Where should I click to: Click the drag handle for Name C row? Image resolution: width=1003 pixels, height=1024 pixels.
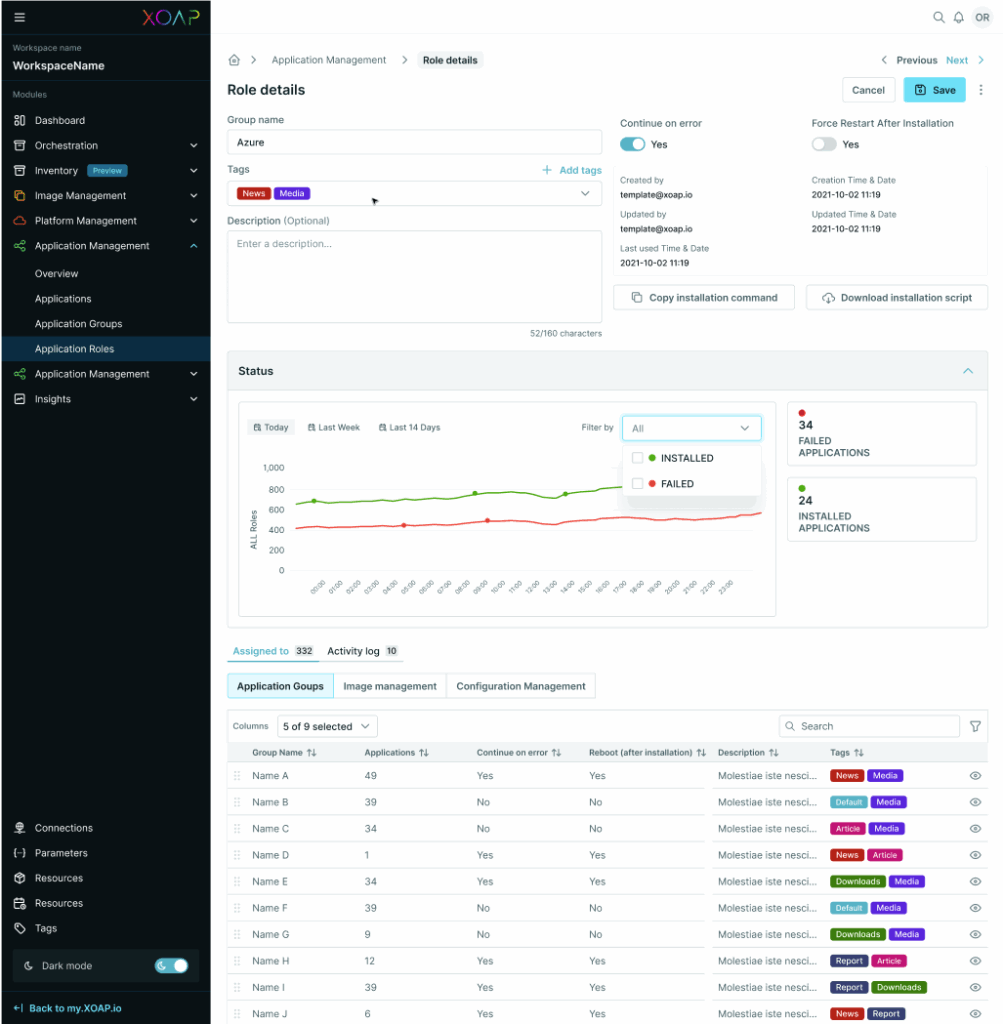[237, 829]
